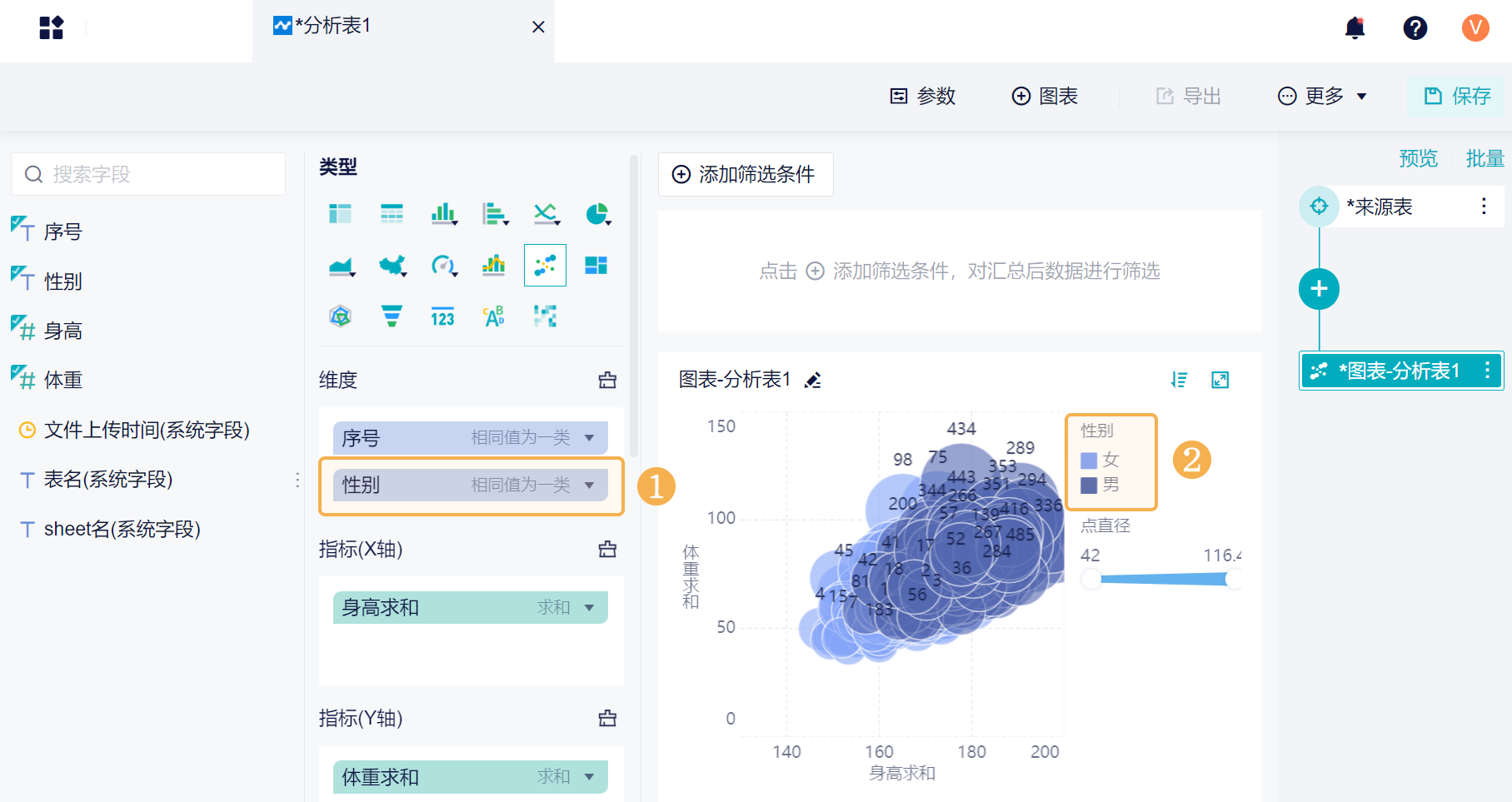
Task: Click the 保存 save button
Action: coord(1456,96)
